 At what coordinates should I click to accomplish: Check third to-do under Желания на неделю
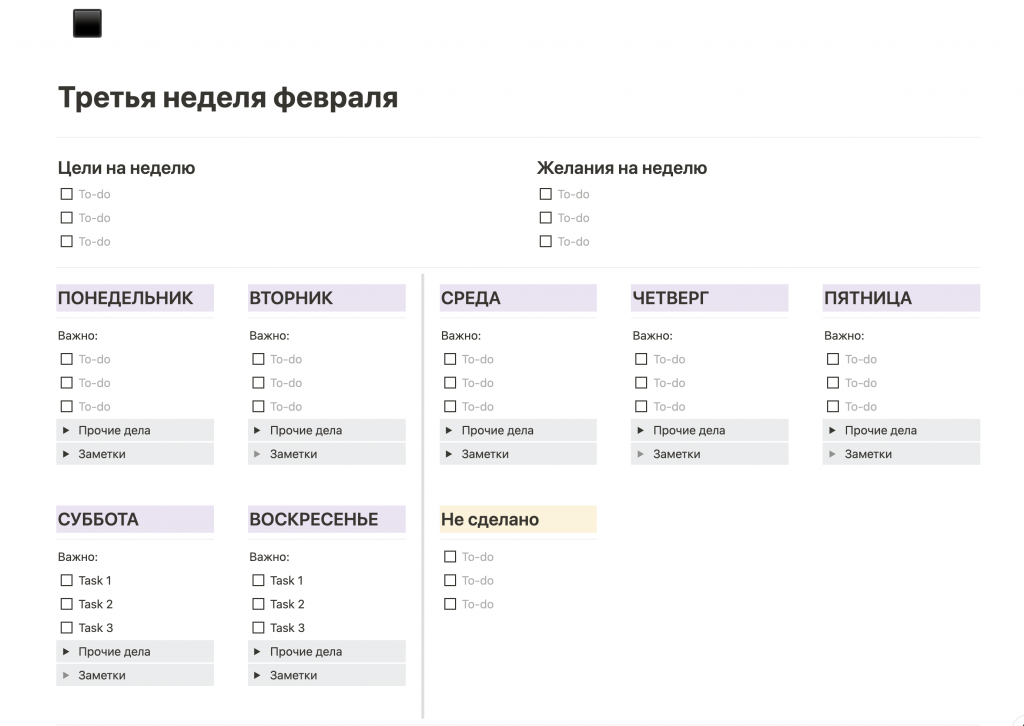[x=546, y=241]
